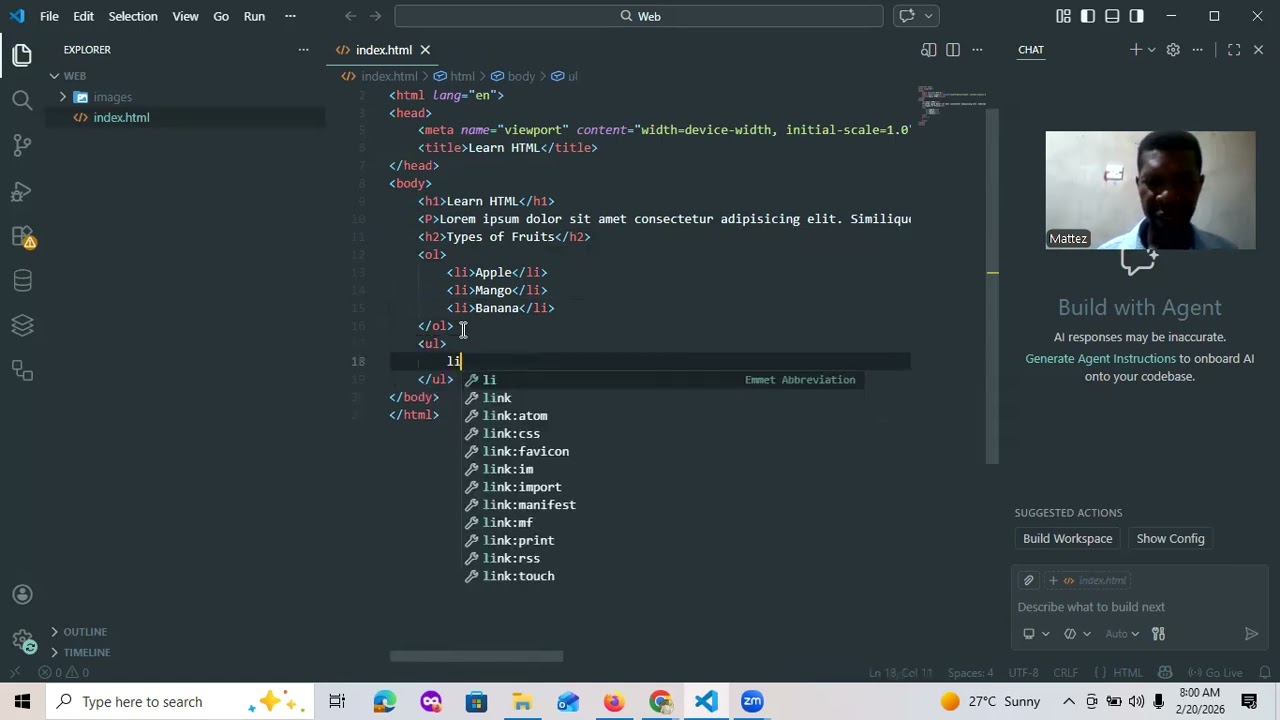Open the database icon in activity bar
Image resolution: width=1280 pixels, height=720 pixels.
click(22, 281)
